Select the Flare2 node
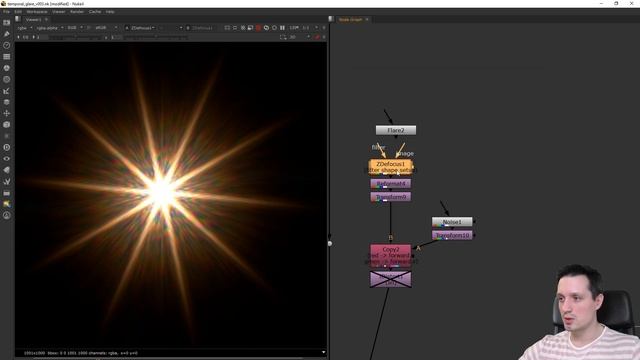Image resolution: width=640 pixels, height=360 pixels. coord(396,130)
